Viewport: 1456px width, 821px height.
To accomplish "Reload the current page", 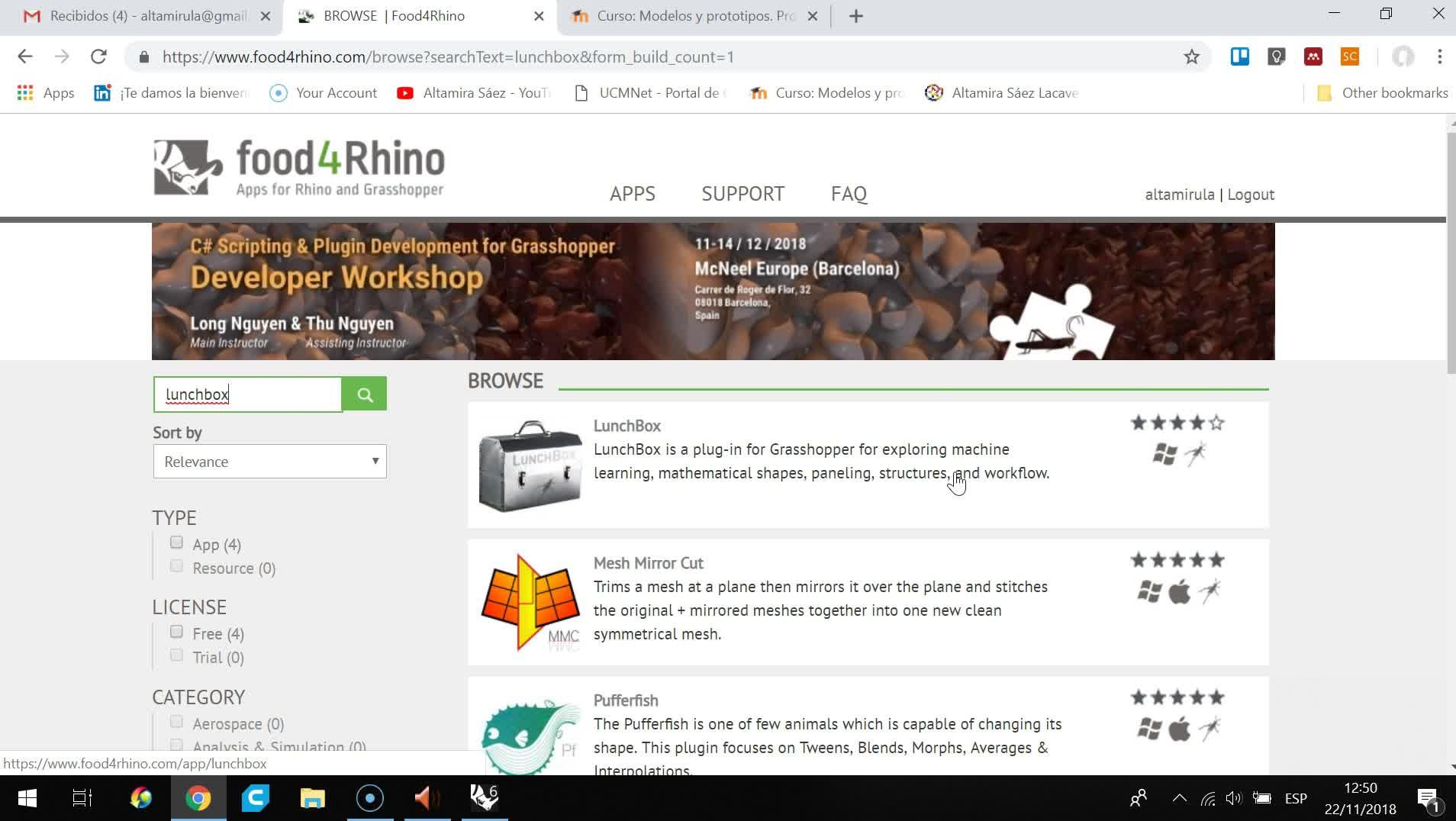I will tap(98, 56).
